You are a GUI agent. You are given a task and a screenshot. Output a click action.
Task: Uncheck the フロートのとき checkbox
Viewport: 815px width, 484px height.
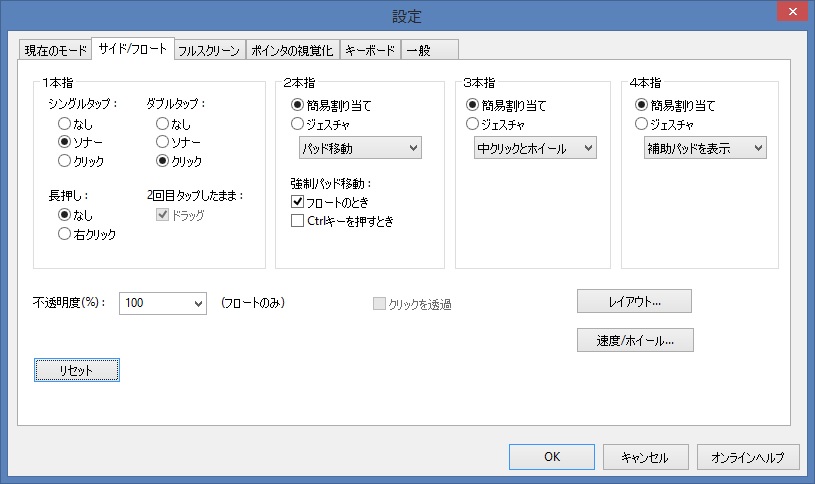pyautogui.click(x=298, y=202)
